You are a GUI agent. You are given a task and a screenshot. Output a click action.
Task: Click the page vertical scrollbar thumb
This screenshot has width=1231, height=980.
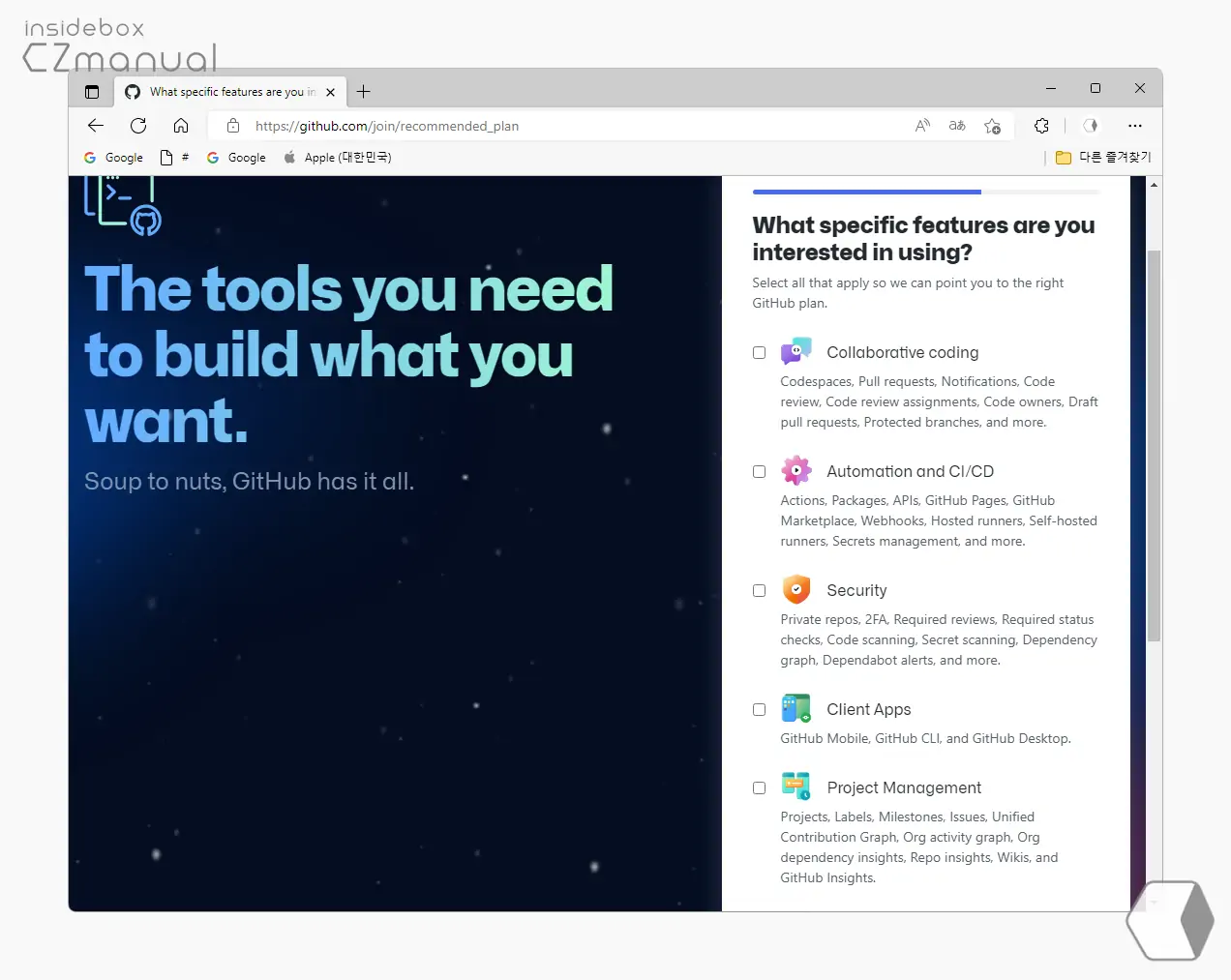coord(1154,445)
